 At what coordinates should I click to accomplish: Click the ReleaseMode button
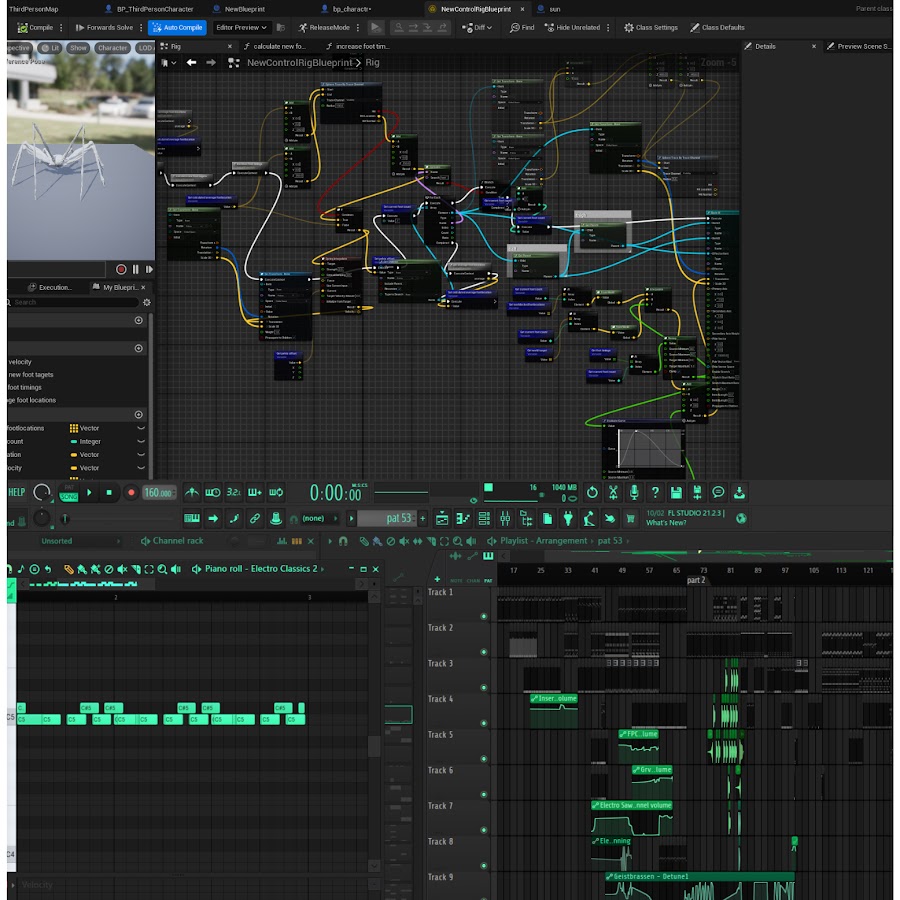324,28
